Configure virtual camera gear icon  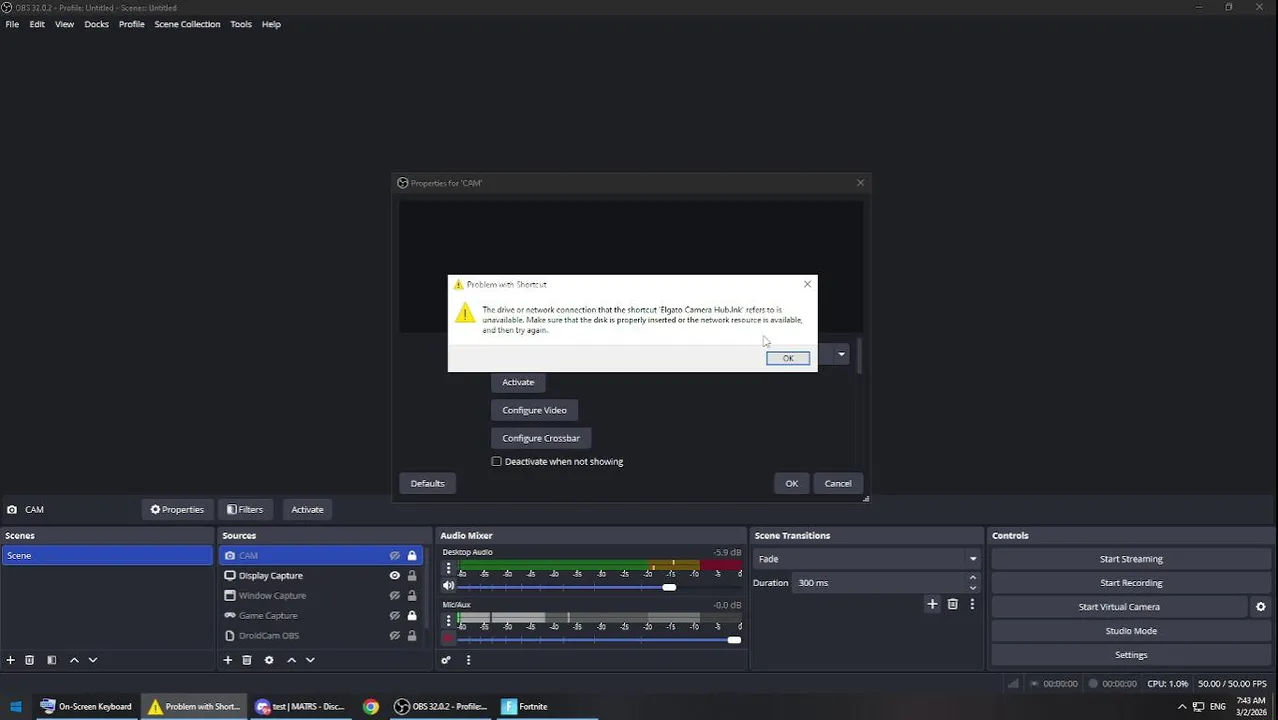point(1260,607)
